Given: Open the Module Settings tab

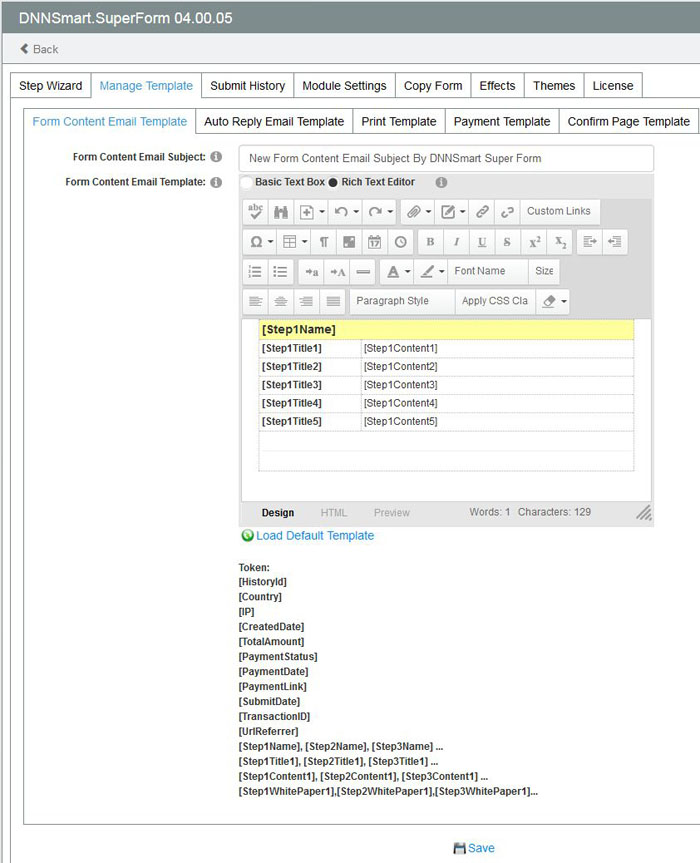Looking at the screenshot, I should click(x=344, y=86).
